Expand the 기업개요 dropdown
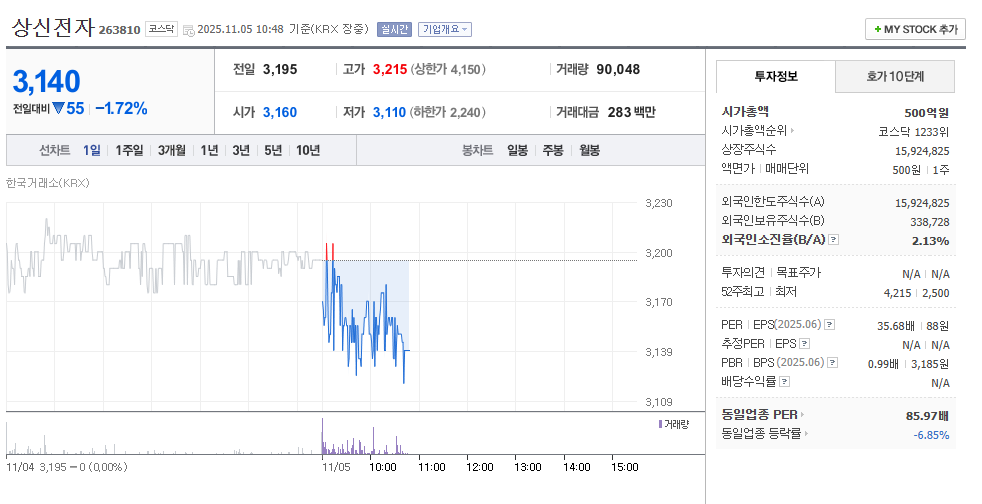Screen dimensions: 982x504 [445, 29]
